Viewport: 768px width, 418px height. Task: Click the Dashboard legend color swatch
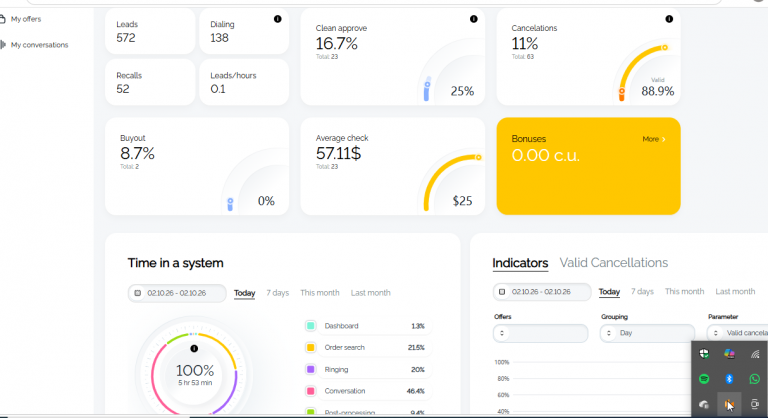(311, 326)
